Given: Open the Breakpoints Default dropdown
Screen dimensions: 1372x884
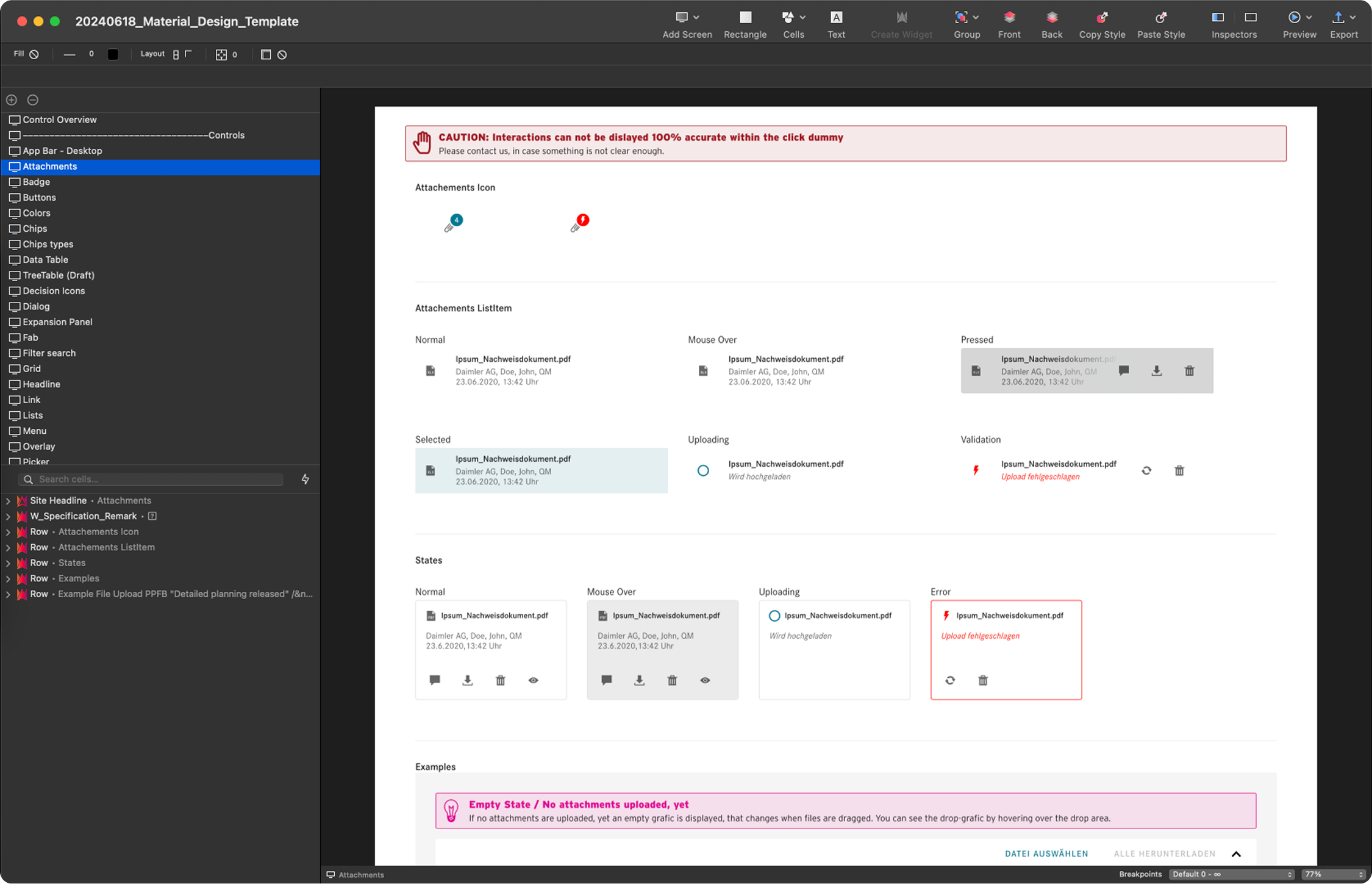Looking at the screenshot, I should point(1232,874).
